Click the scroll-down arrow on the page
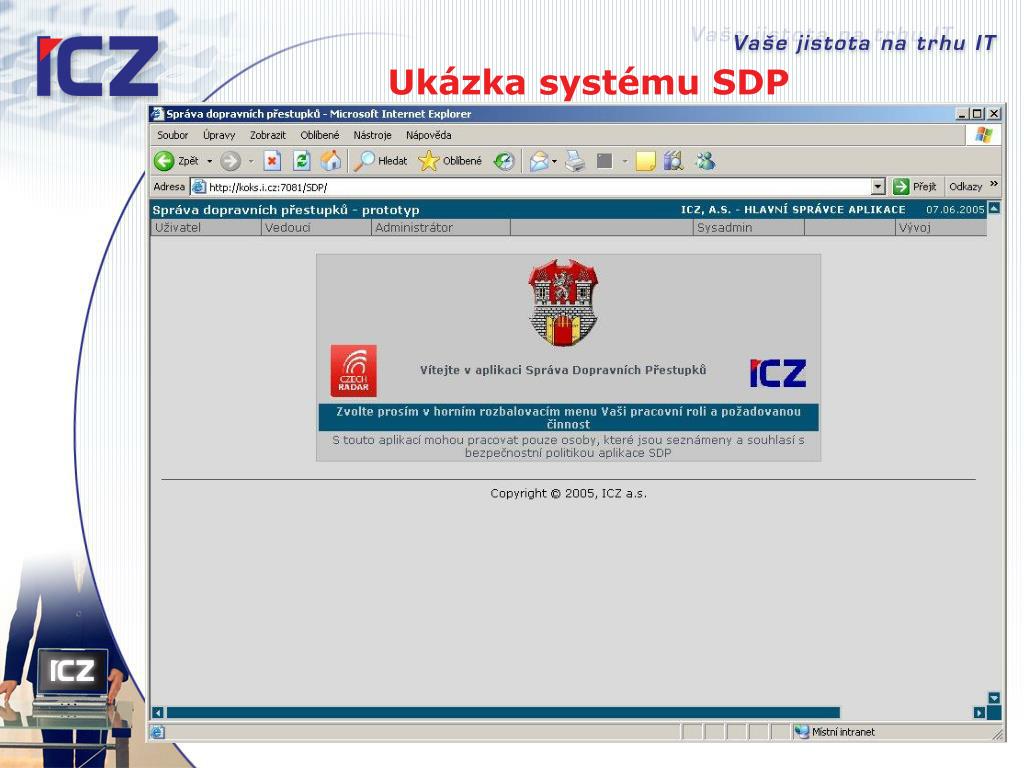1024x768 pixels. pos(994,697)
